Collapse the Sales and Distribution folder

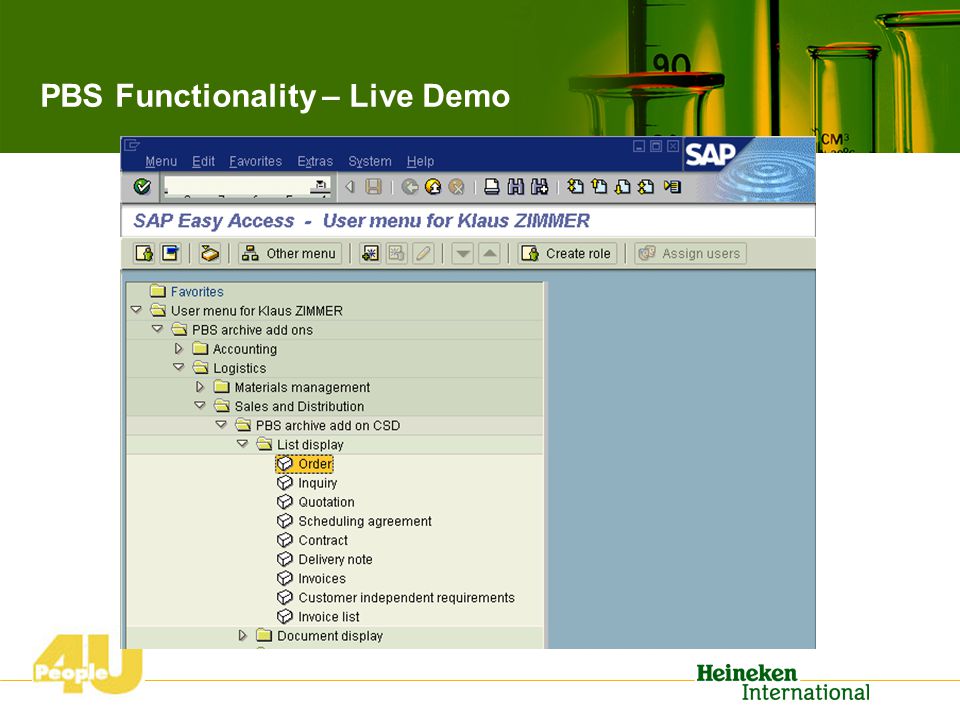click(200, 405)
